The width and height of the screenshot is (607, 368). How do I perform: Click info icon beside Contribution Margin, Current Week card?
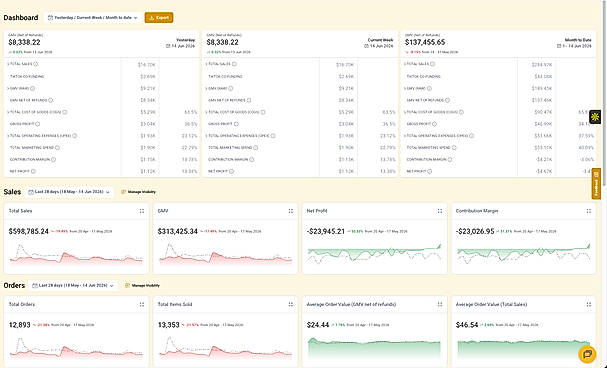click(252, 159)
